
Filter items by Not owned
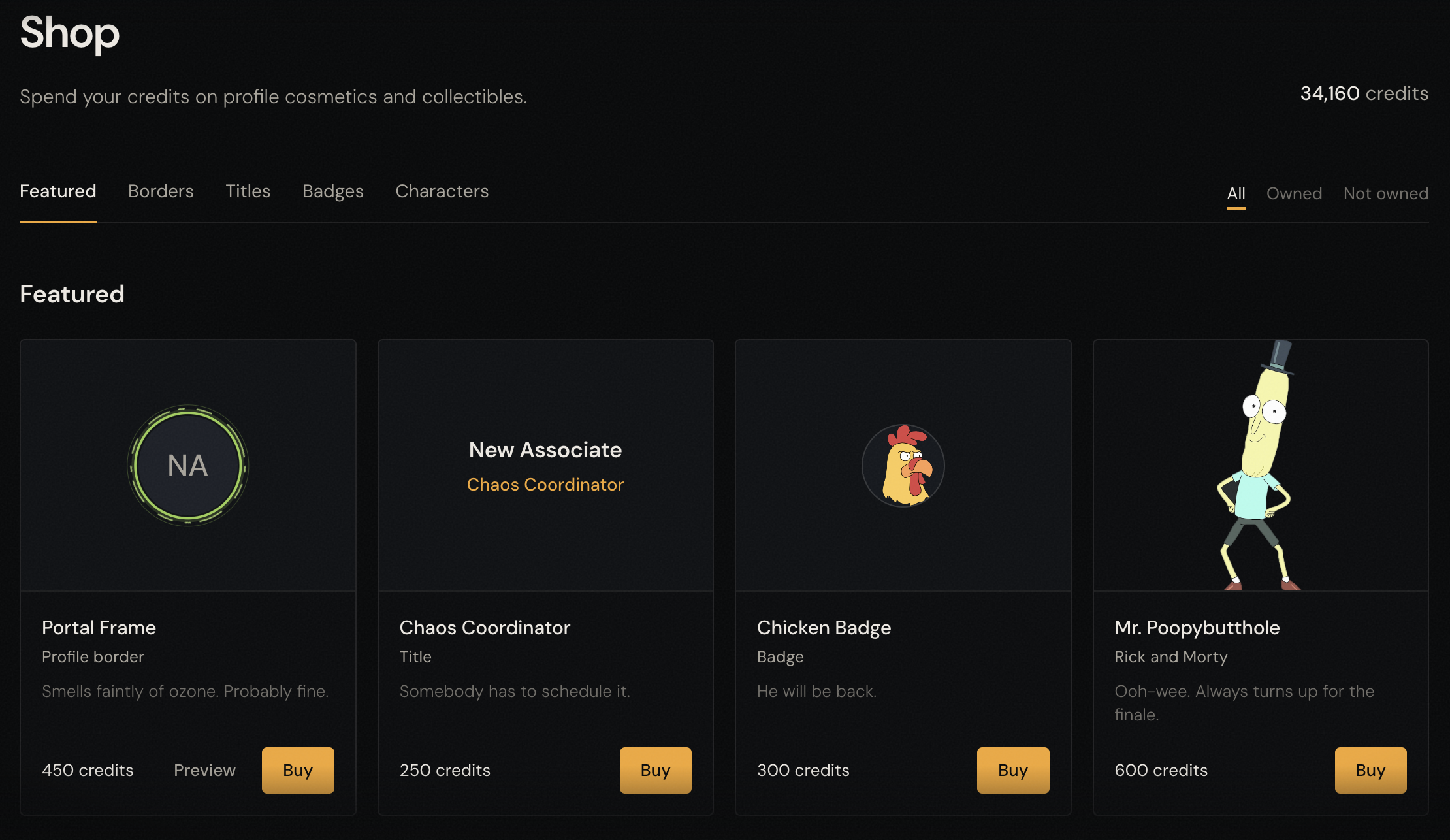(x=1386, y=193)
